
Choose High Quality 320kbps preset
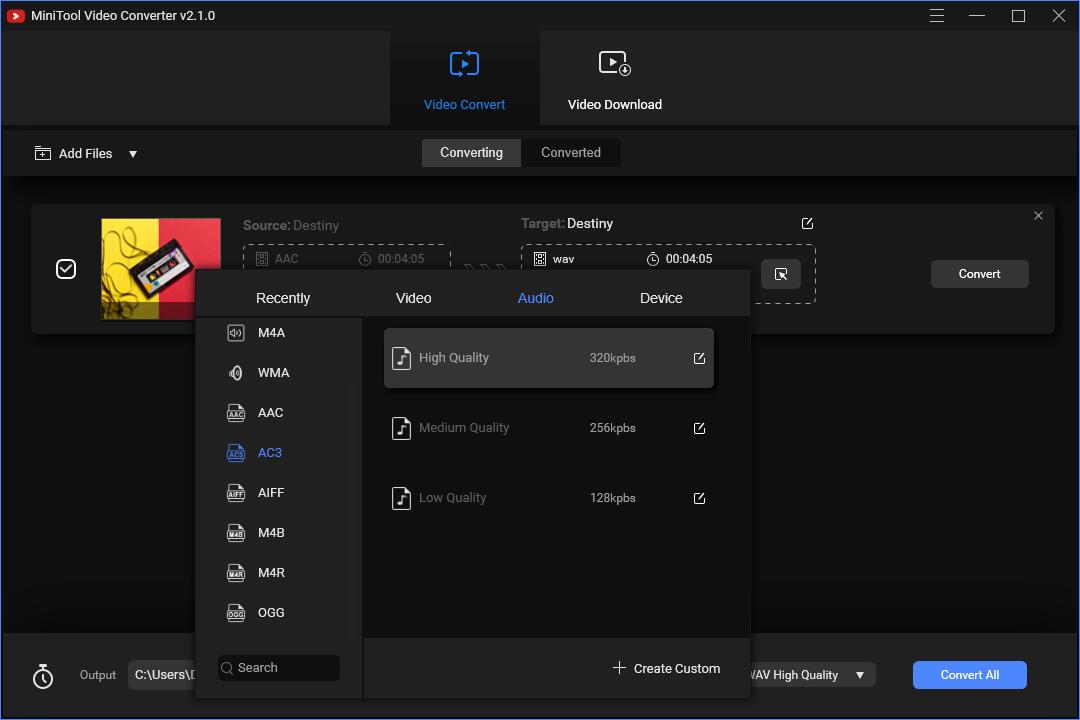pyautogui.click(x=548, y=358)
